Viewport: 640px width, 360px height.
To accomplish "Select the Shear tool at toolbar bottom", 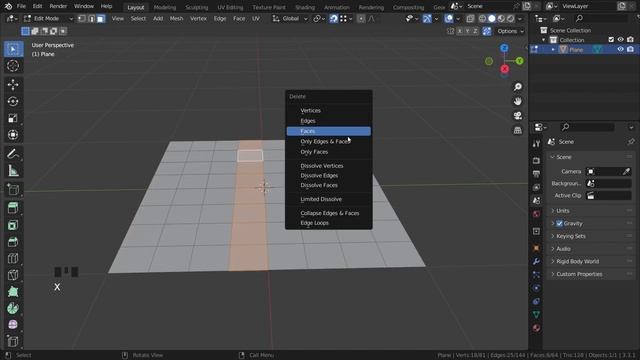I will [13, 341].
